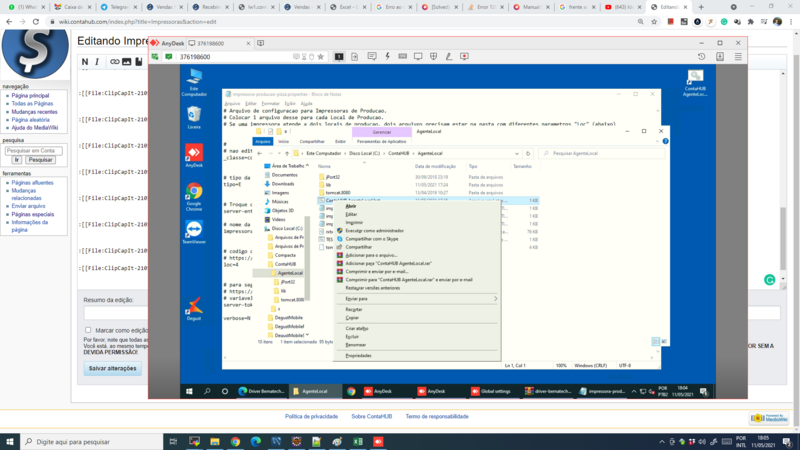Open the AnyDesk session history clock icon

click(702, 57)
